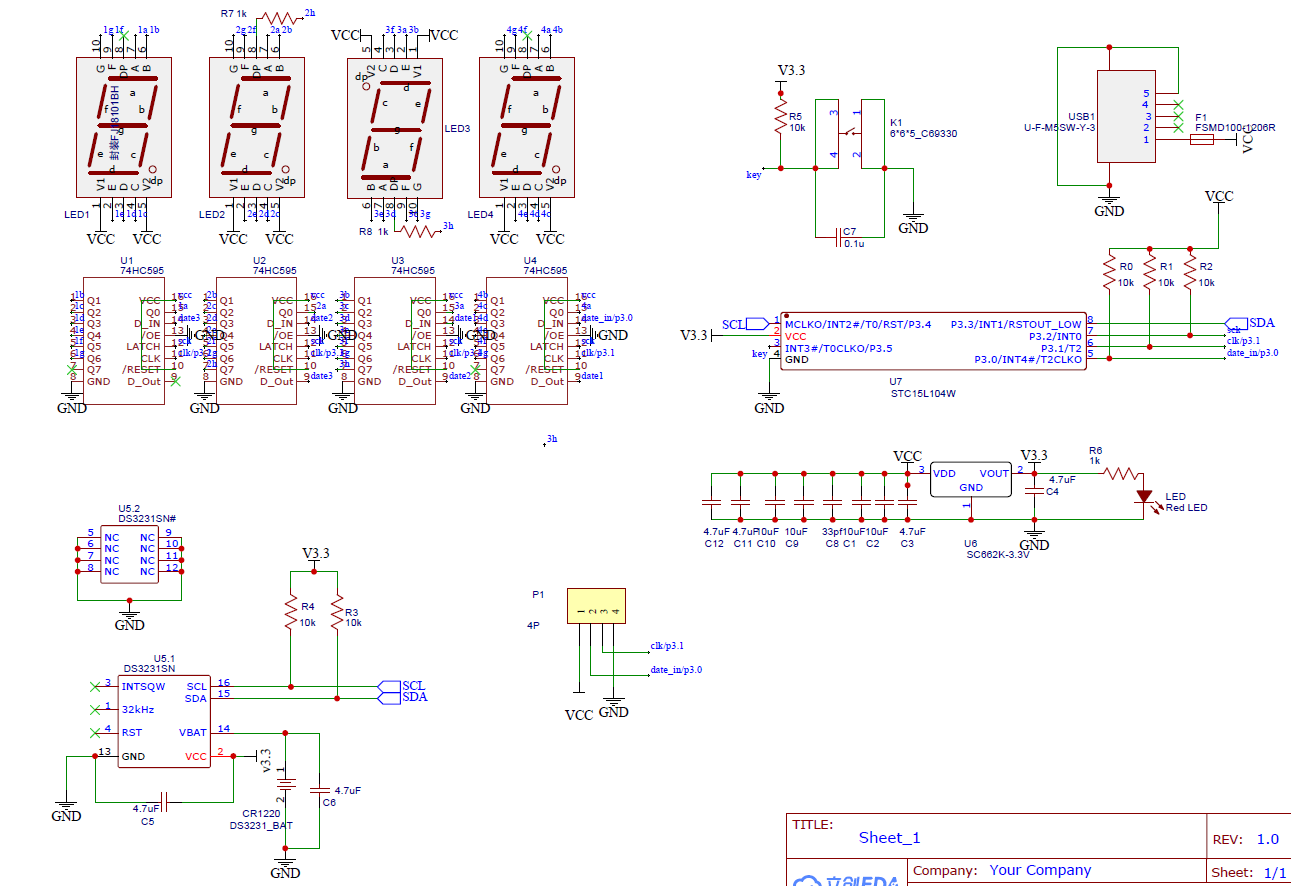Click the 6*6*5_C69330 switch label

pos(923,132)
